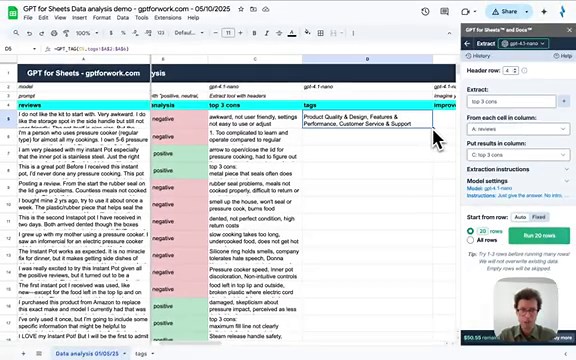Redo the last action

(42, 33)
